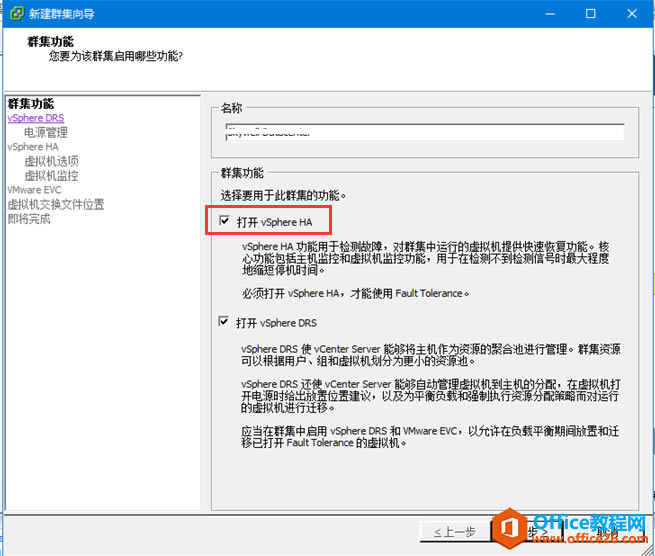Close the 新建群集向导 window
Image resolution: width=655 pixels, height=556 pixels.
click(x=632, y=14)
